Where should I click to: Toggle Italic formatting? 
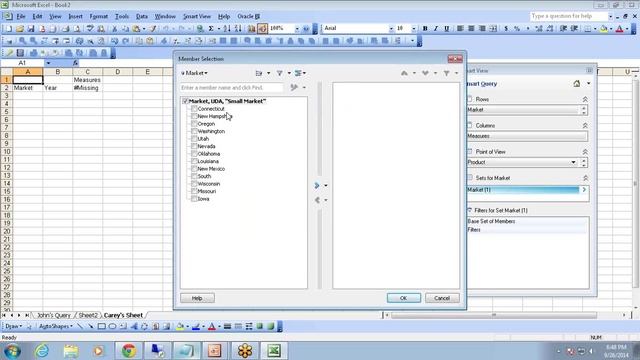436,29
